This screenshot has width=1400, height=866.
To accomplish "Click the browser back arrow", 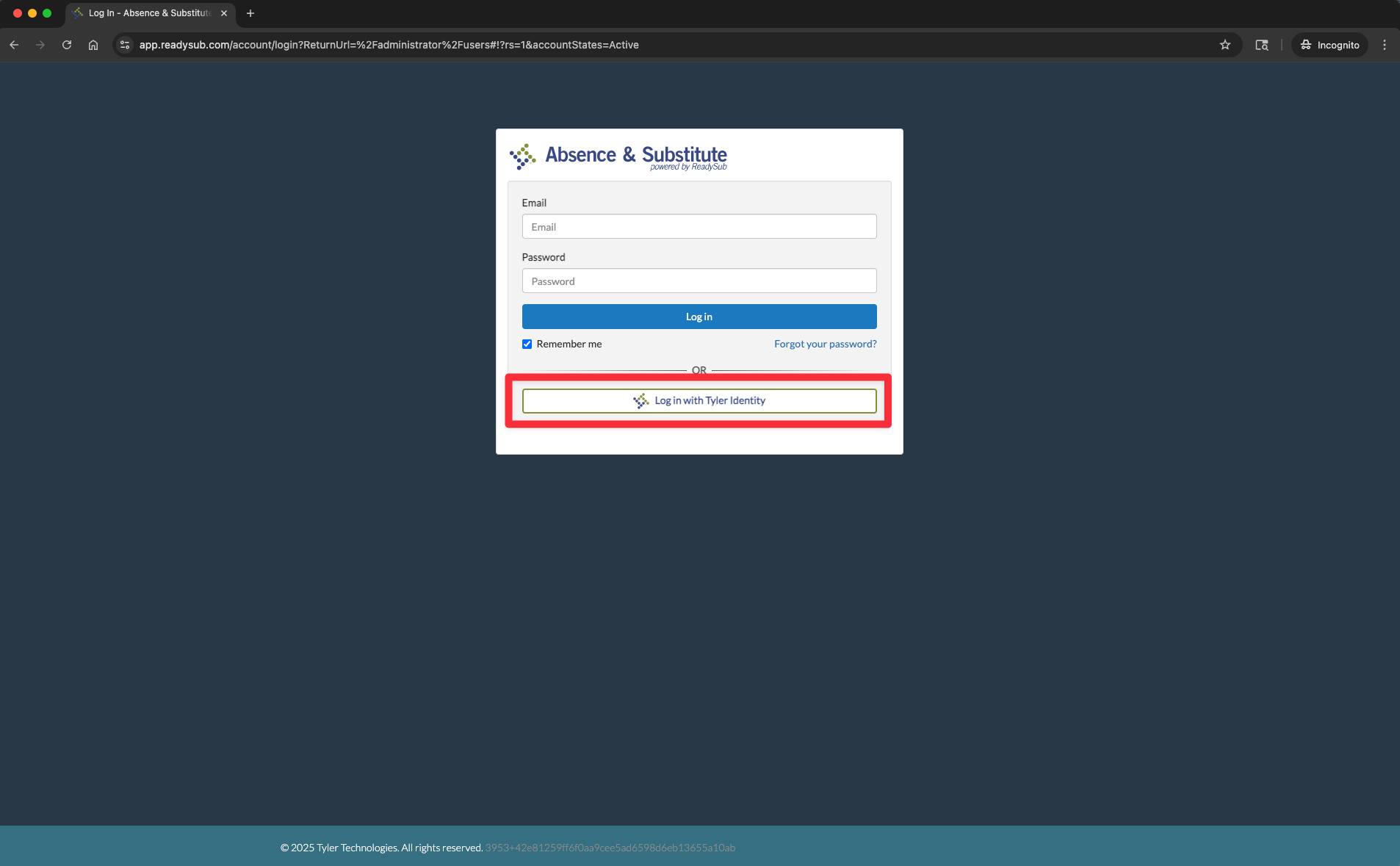I will (14, 45).
